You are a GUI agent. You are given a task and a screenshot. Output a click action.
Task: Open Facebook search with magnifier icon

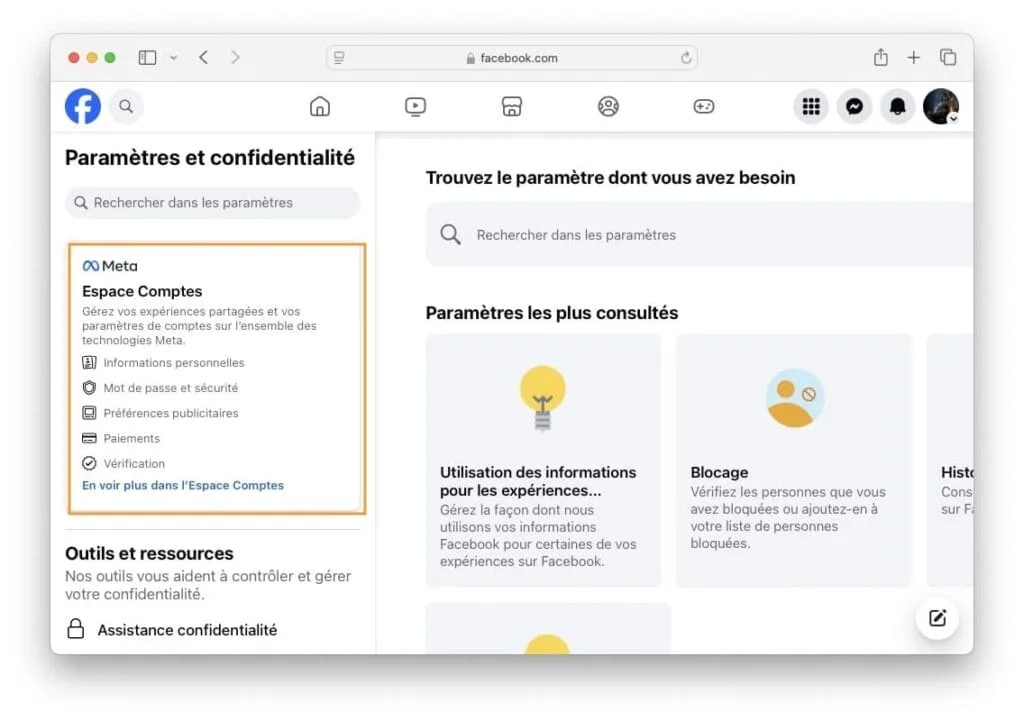coord(126,106)
